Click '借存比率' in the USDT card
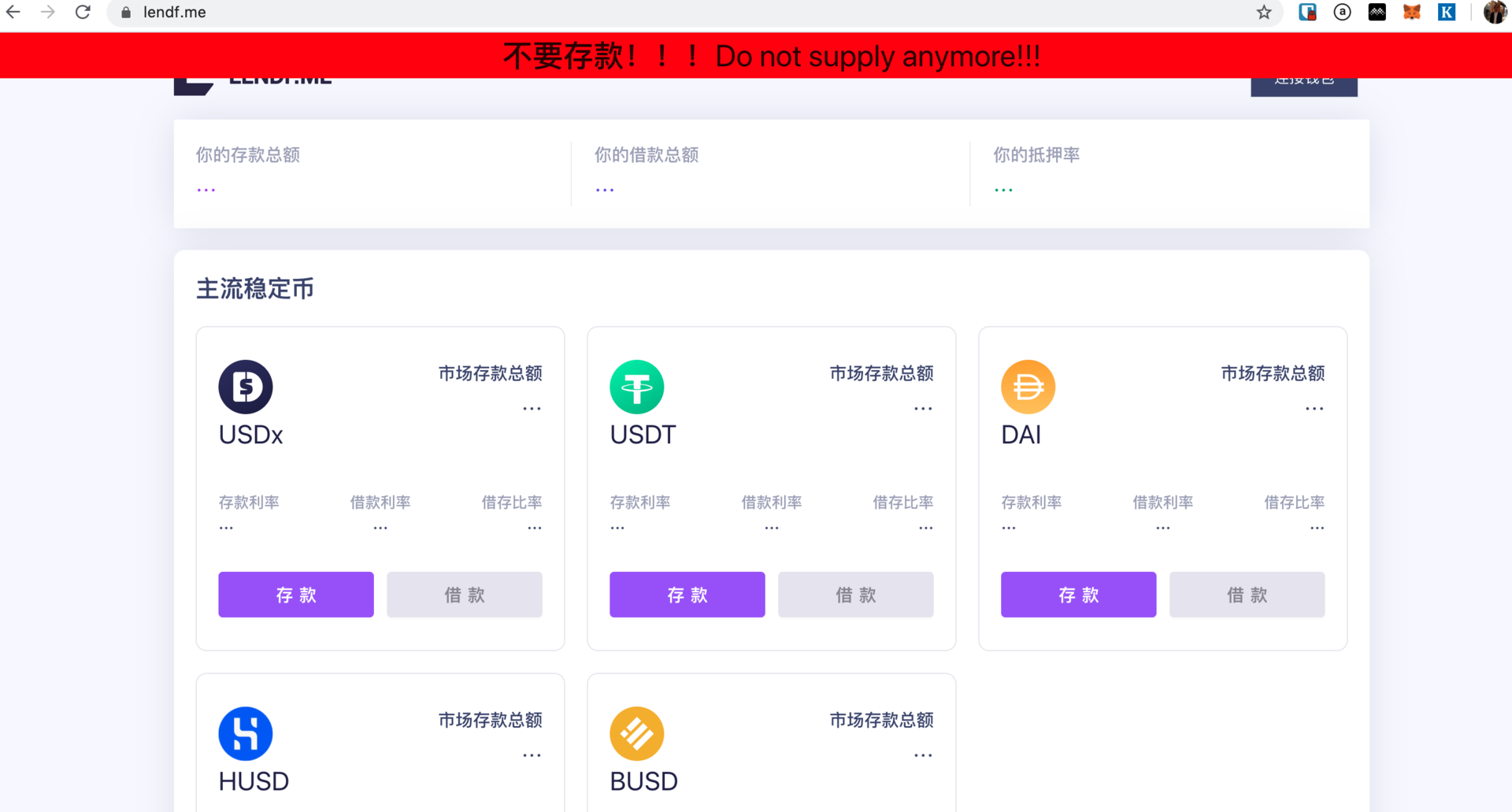 903,502
